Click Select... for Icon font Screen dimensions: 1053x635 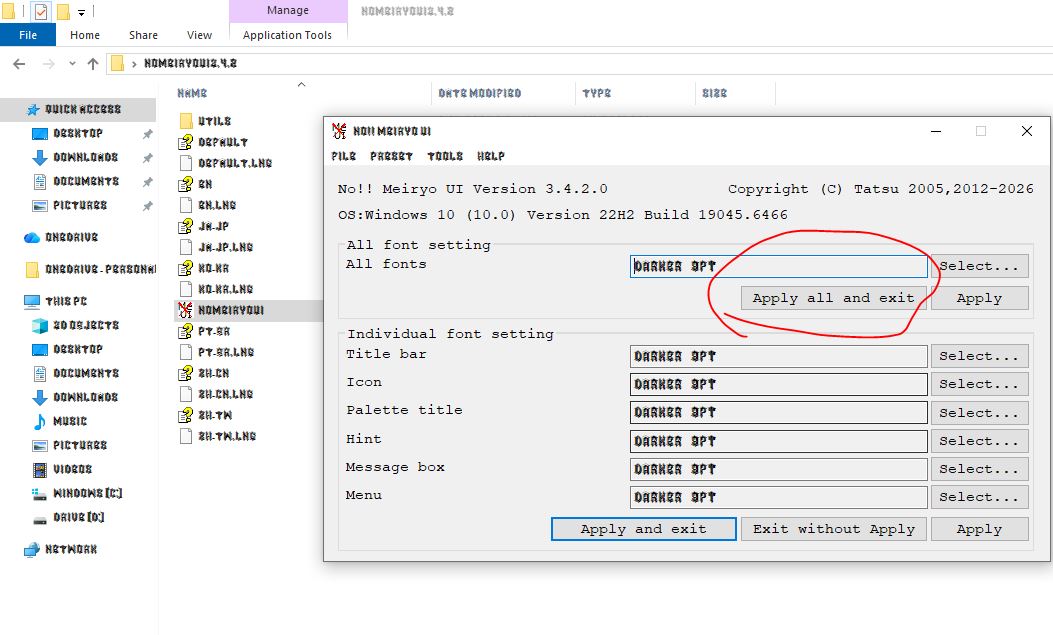979,384
